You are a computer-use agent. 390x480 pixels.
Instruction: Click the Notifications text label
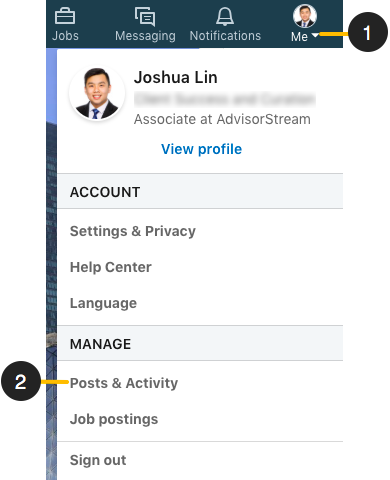click(225, 36)
